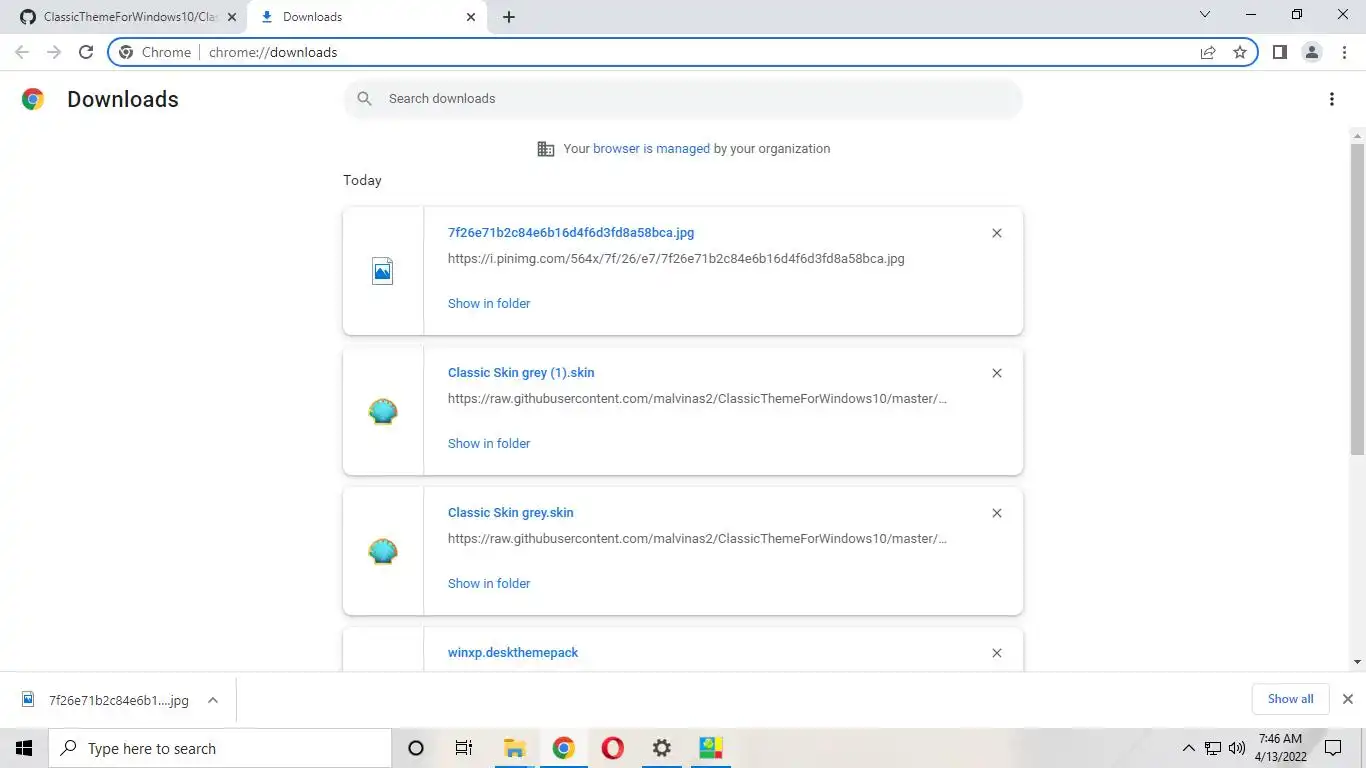Click the Chrome site info chip in address bar
The image size is (1366, 768).
coord(155,52)
